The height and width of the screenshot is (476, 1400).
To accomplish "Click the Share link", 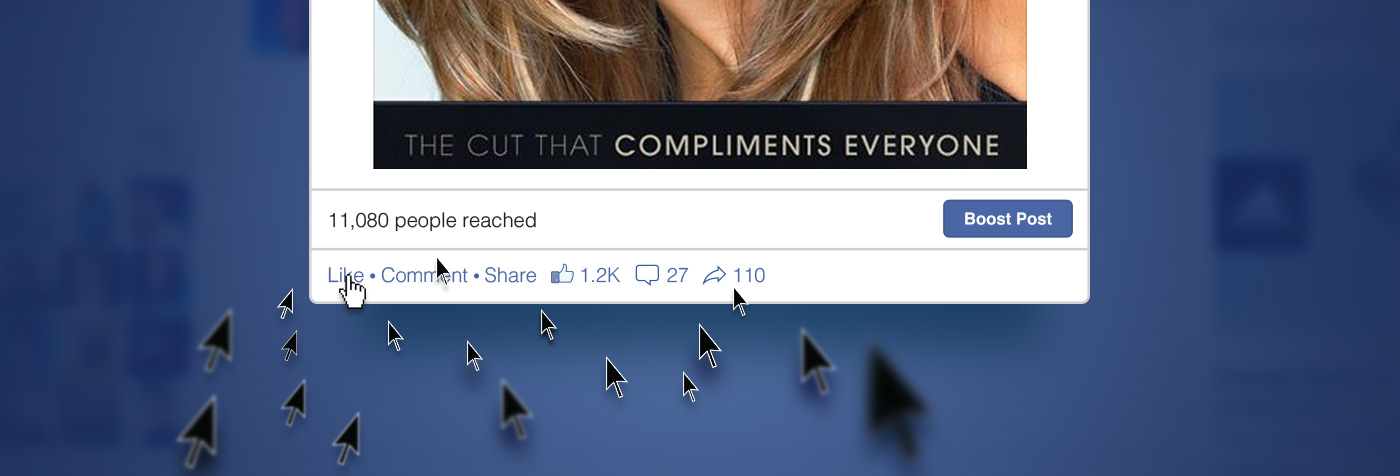I will tap(510, 275).
